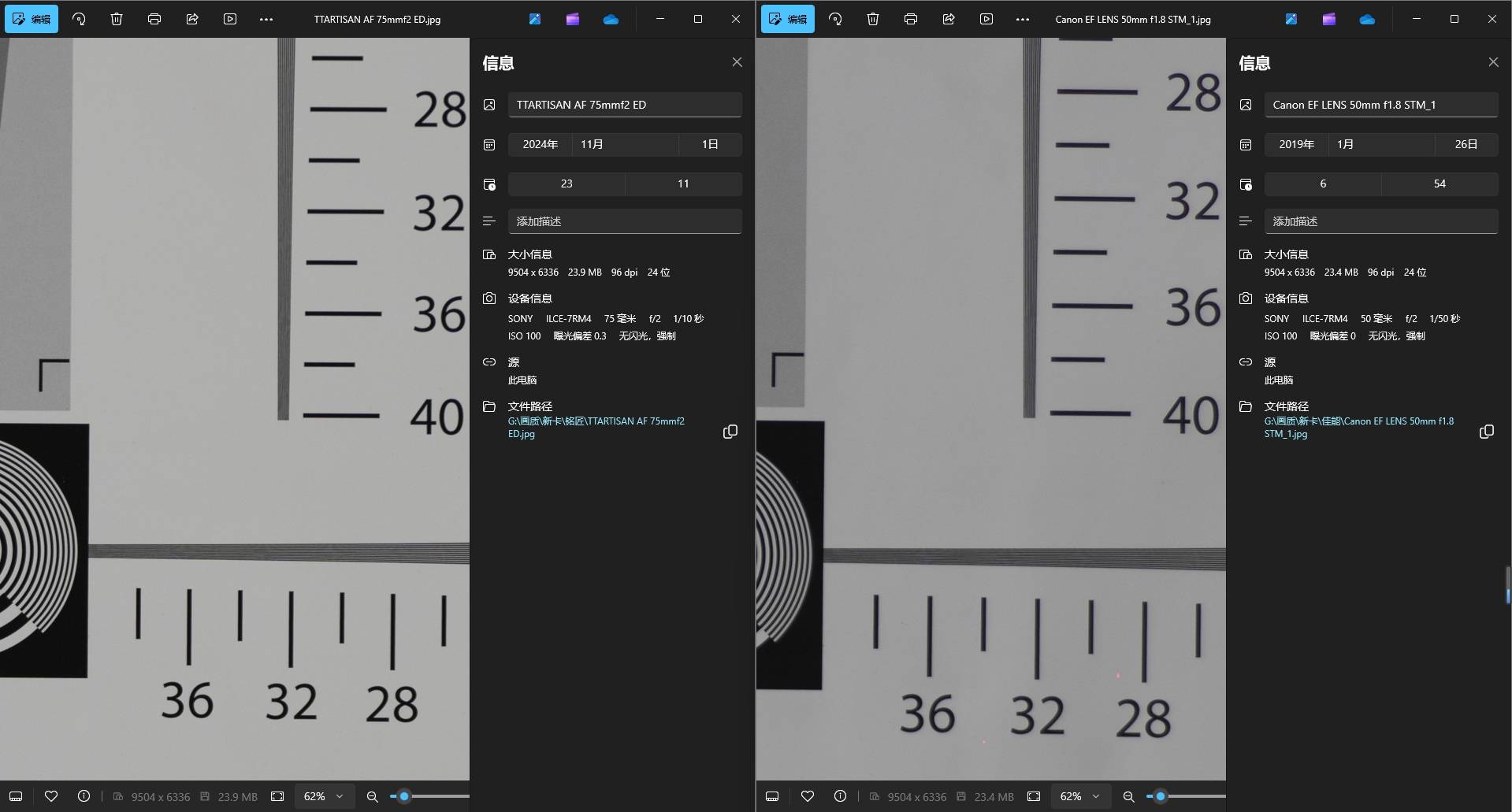
Task: Open the three-dot more menu in right window
Action: 1023,19
